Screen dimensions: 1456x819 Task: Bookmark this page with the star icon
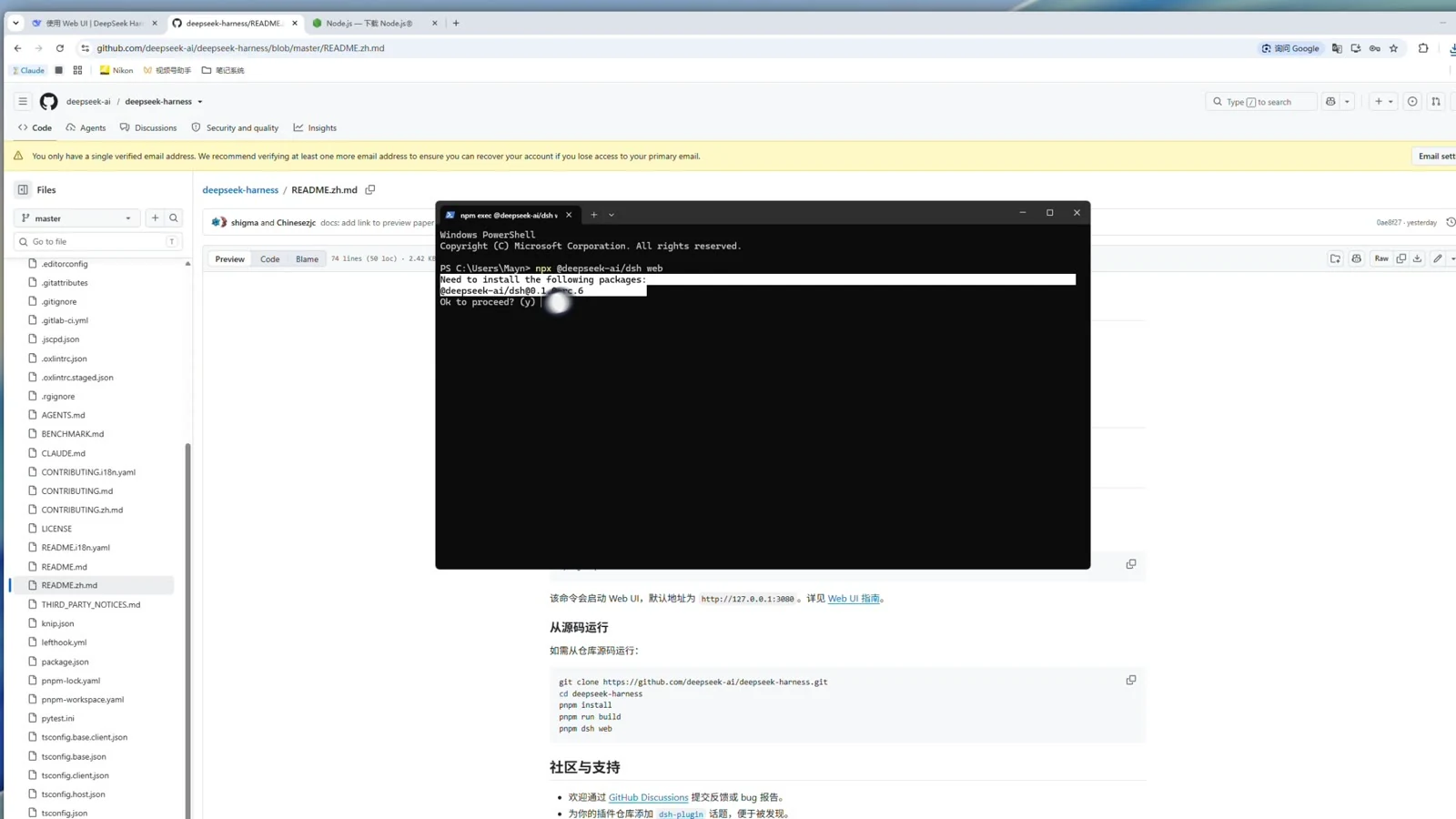tap(1393, 48)
